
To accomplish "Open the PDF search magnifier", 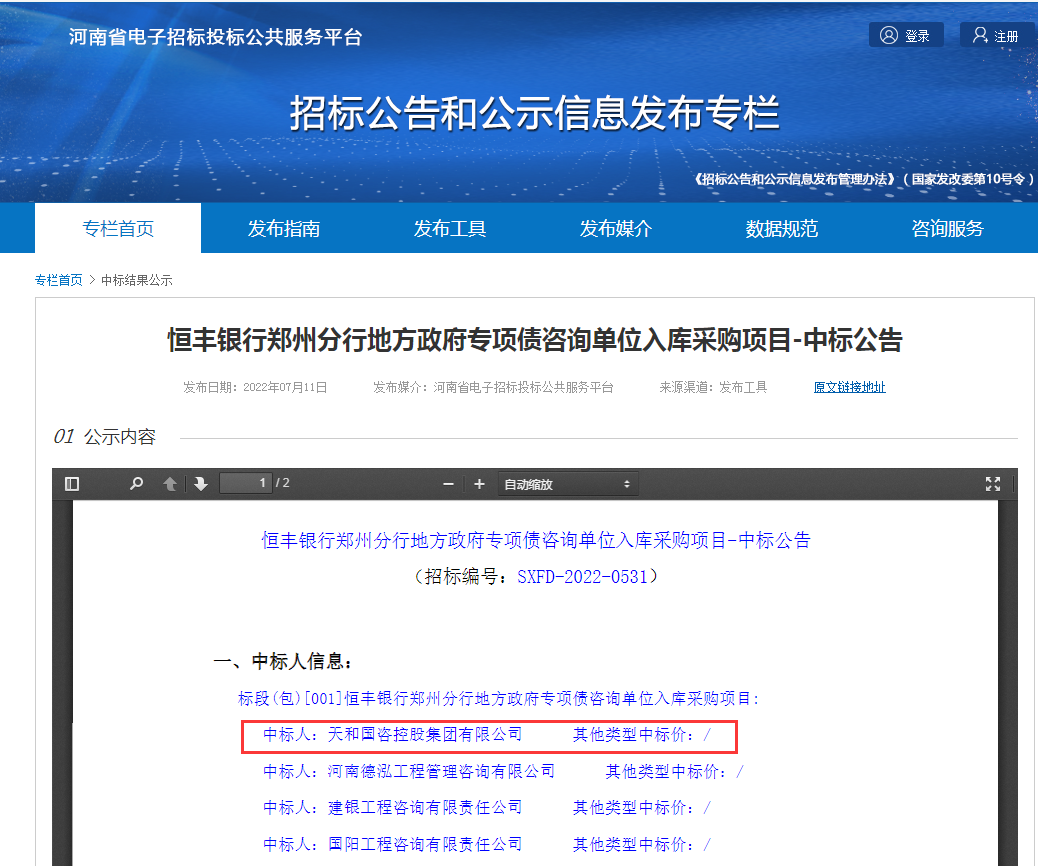I will pos(136,484).
